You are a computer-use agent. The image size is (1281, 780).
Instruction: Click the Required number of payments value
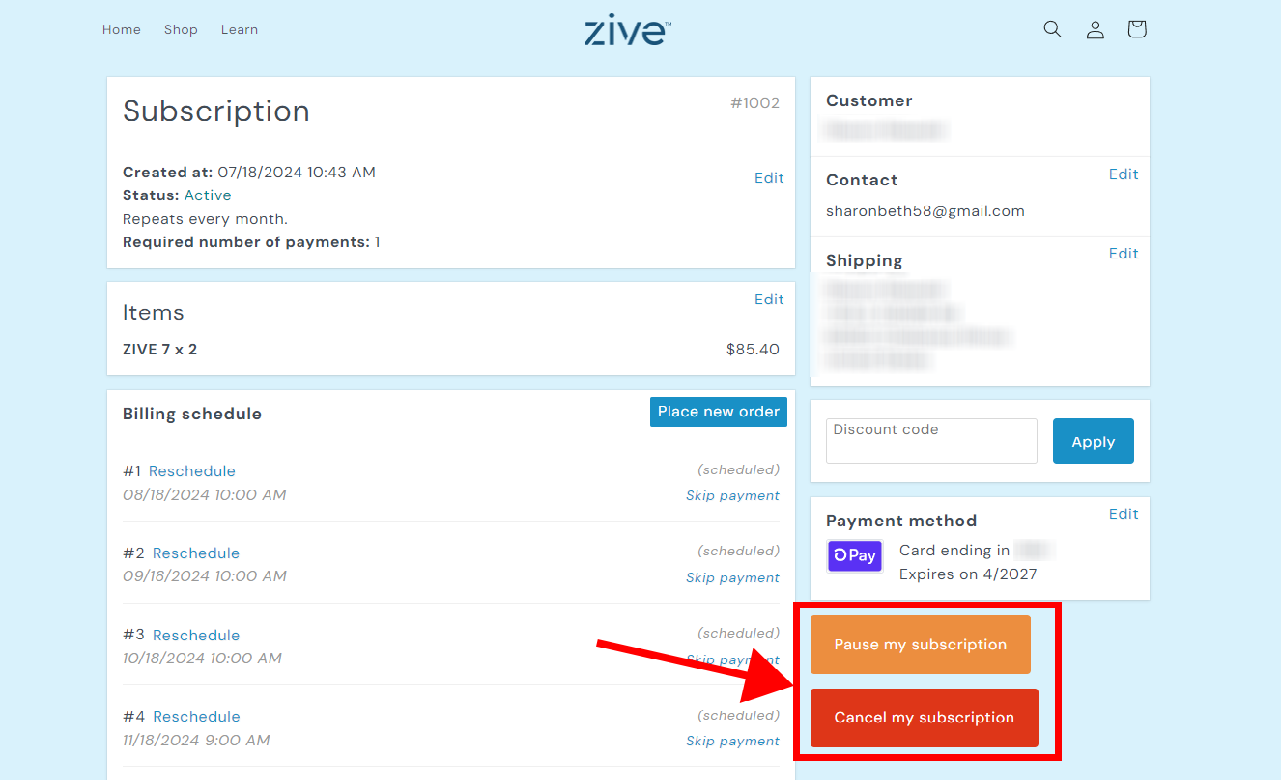coord(378,242)
